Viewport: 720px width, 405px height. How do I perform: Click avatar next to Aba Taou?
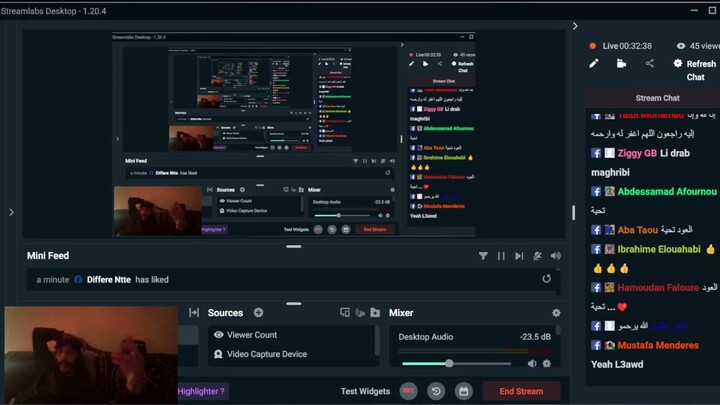609,230
